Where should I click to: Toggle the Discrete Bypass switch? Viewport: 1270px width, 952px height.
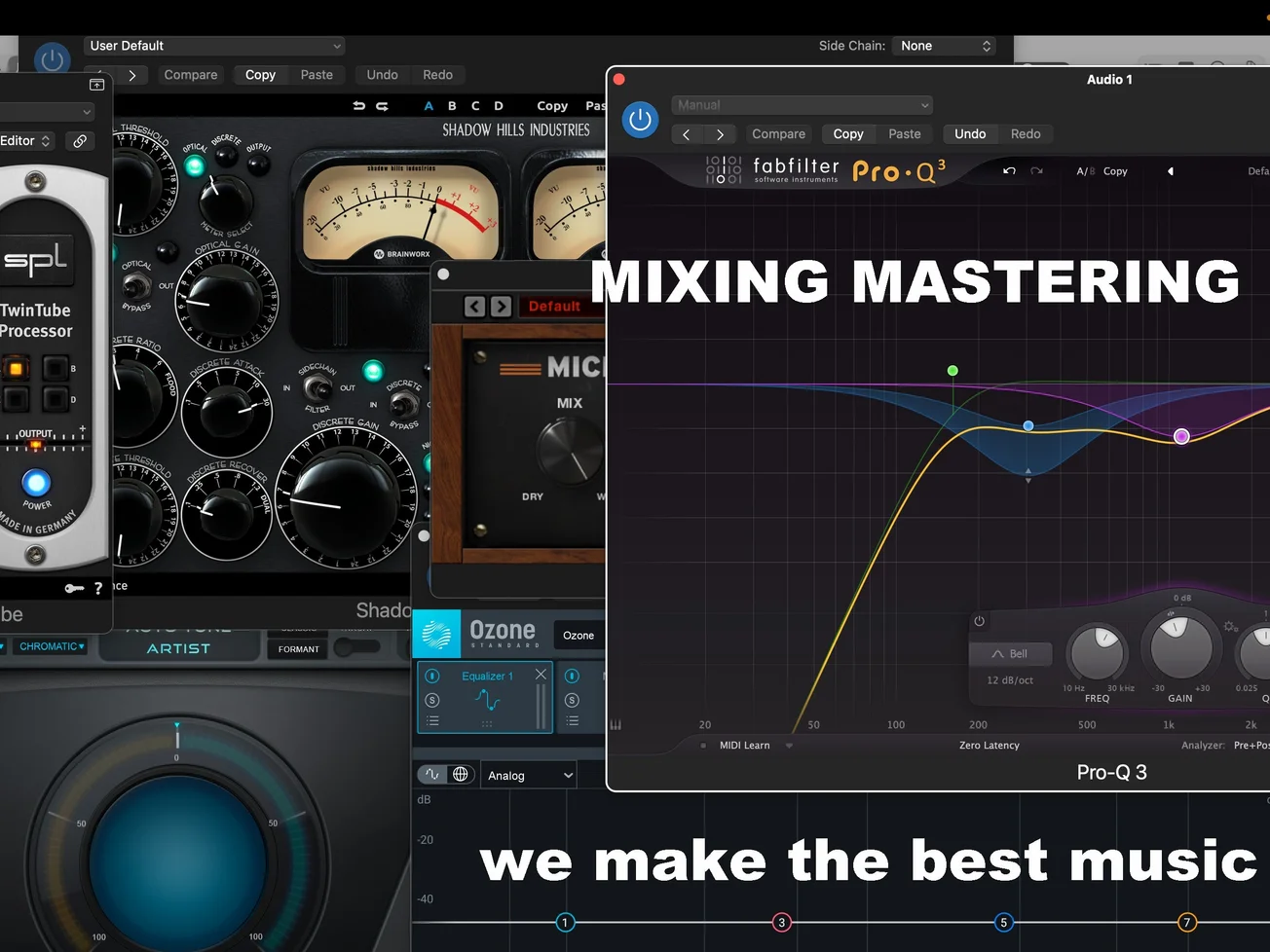403,404
